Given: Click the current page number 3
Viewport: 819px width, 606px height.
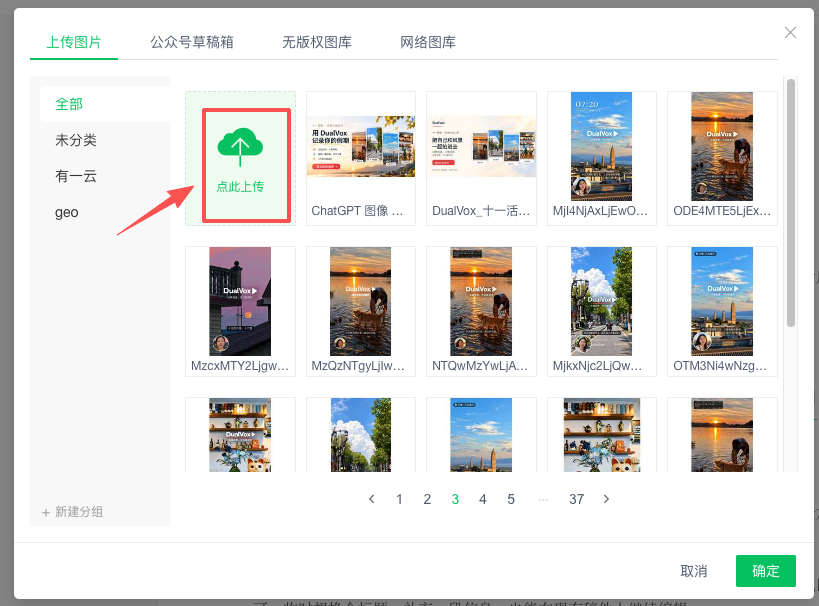Looking at the screenshot, I should [x=455, y=499].
